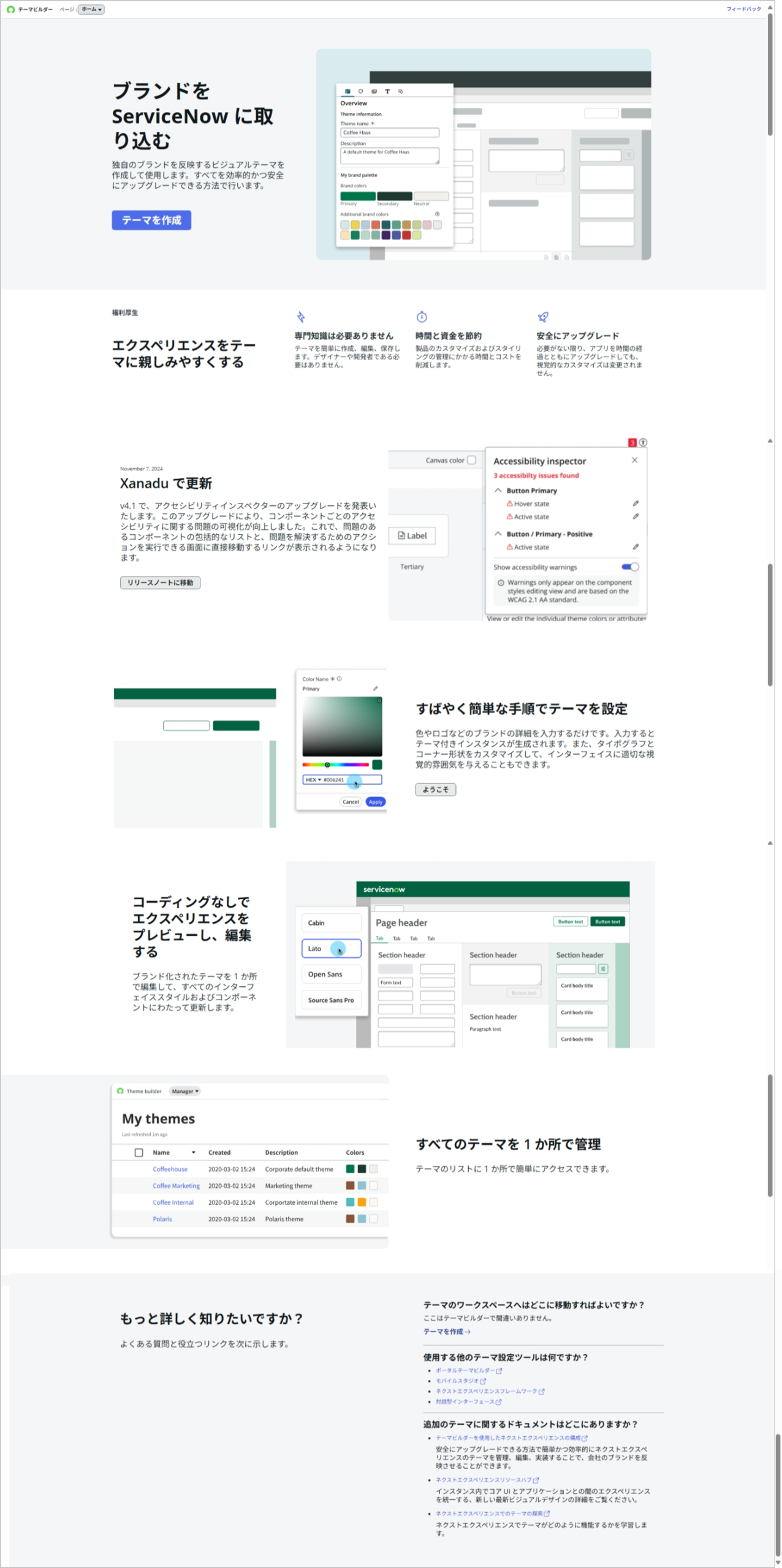782x1568 pixels.
Task: Open テーマビルダーを使用したネクストエクスペリエンスの構成 link
Action: pos(512,1438)
